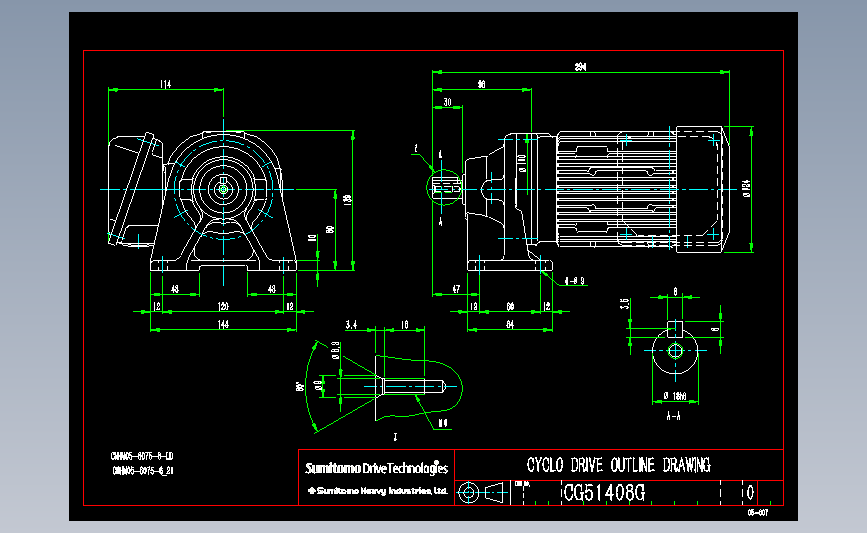Select the 30 shaft length dimension

pyautogui.click(x=447, y=102)
